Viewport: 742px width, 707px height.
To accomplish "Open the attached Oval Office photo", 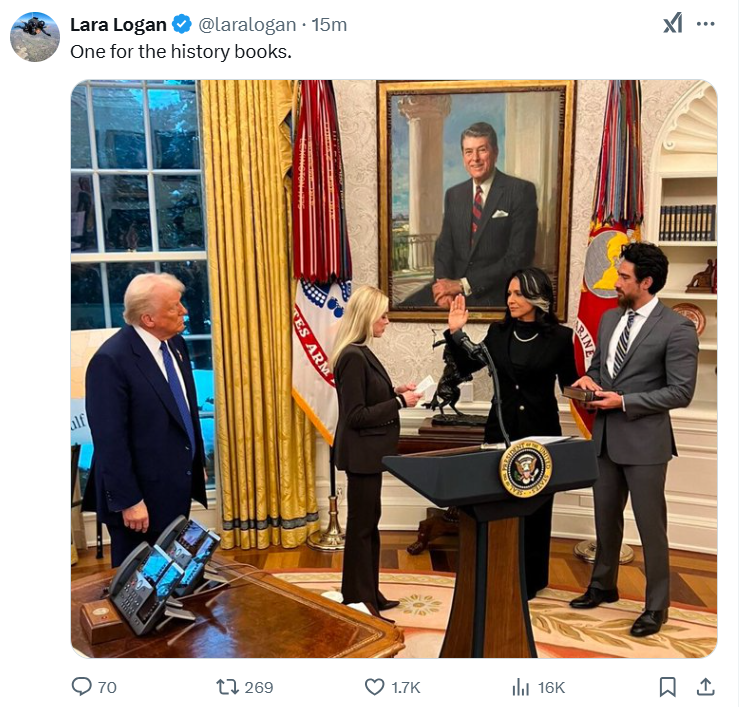I will pos(394,369).
